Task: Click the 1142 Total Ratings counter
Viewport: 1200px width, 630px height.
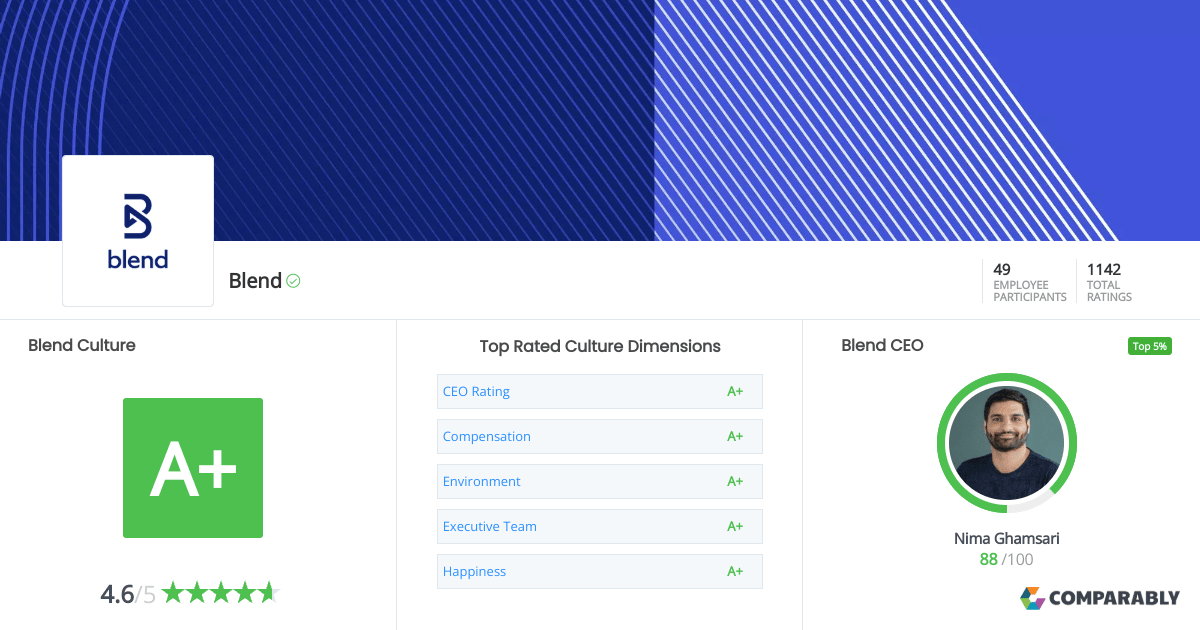Action: coord(1108,281)
